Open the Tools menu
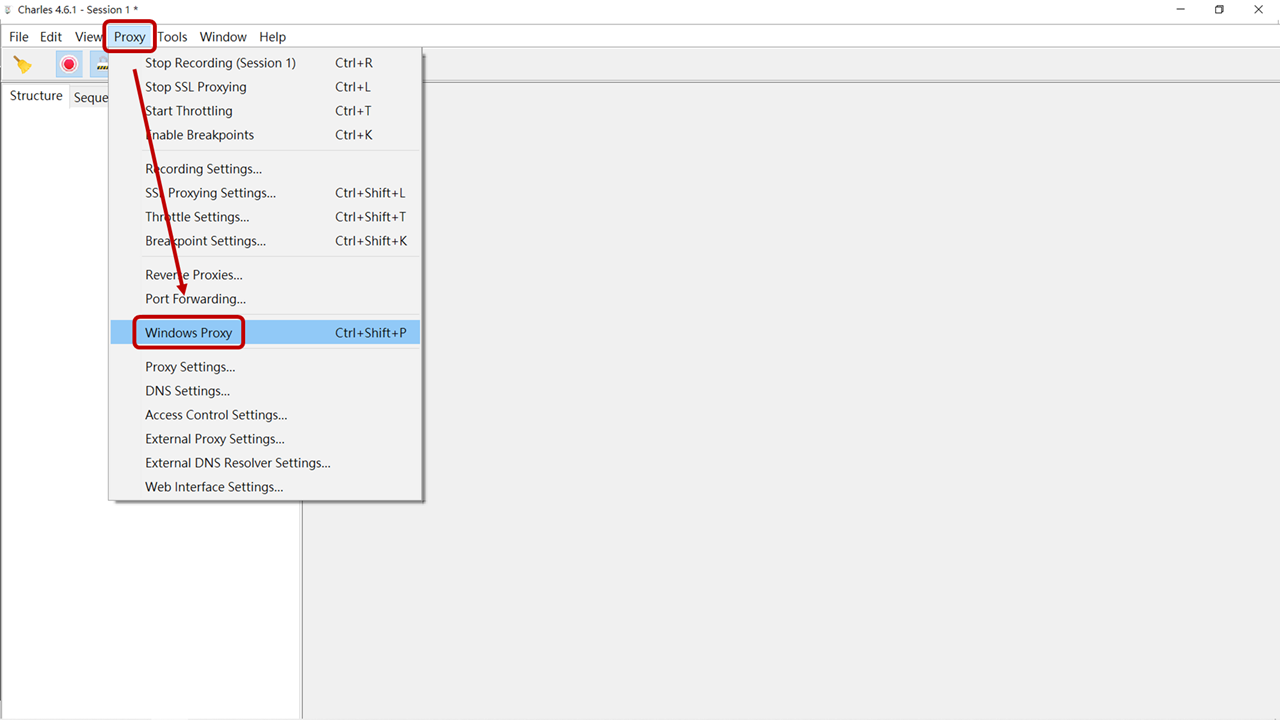Screen dimensions: 1280x720 tap(172, 37)
